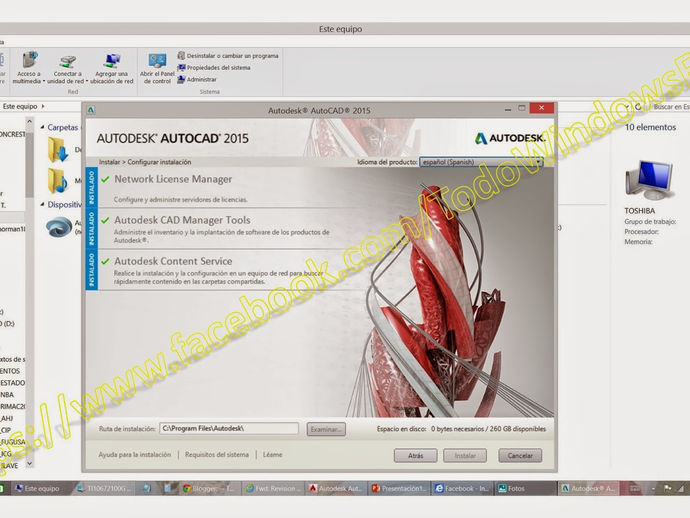690x518 pixels.
Task: Open Ayuda para la instalación link
Action: click(x=135, y=455)
